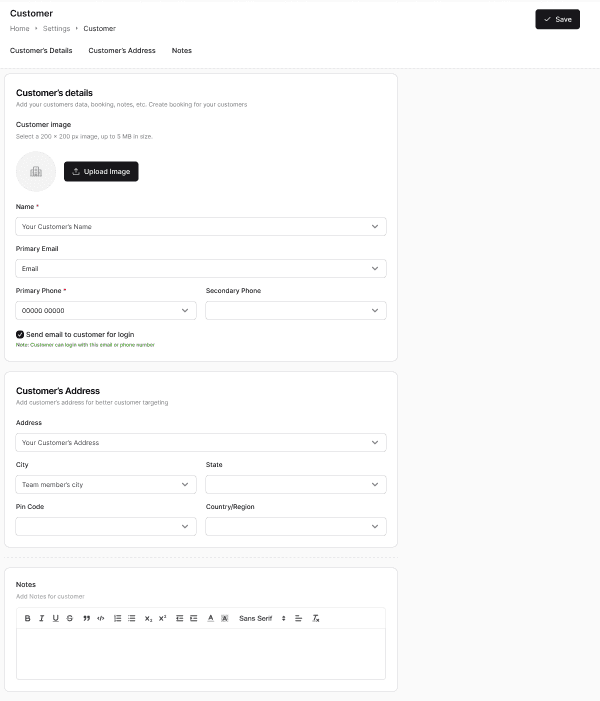Click the 'Customer's details' section heading
Viewport: 600px width, 701px height.
[x=54, y=93]
